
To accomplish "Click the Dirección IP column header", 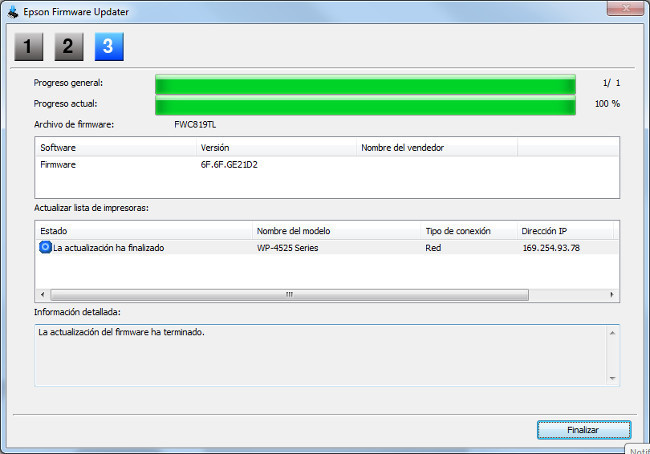I will pyautogui.click(x=565, y=231).
